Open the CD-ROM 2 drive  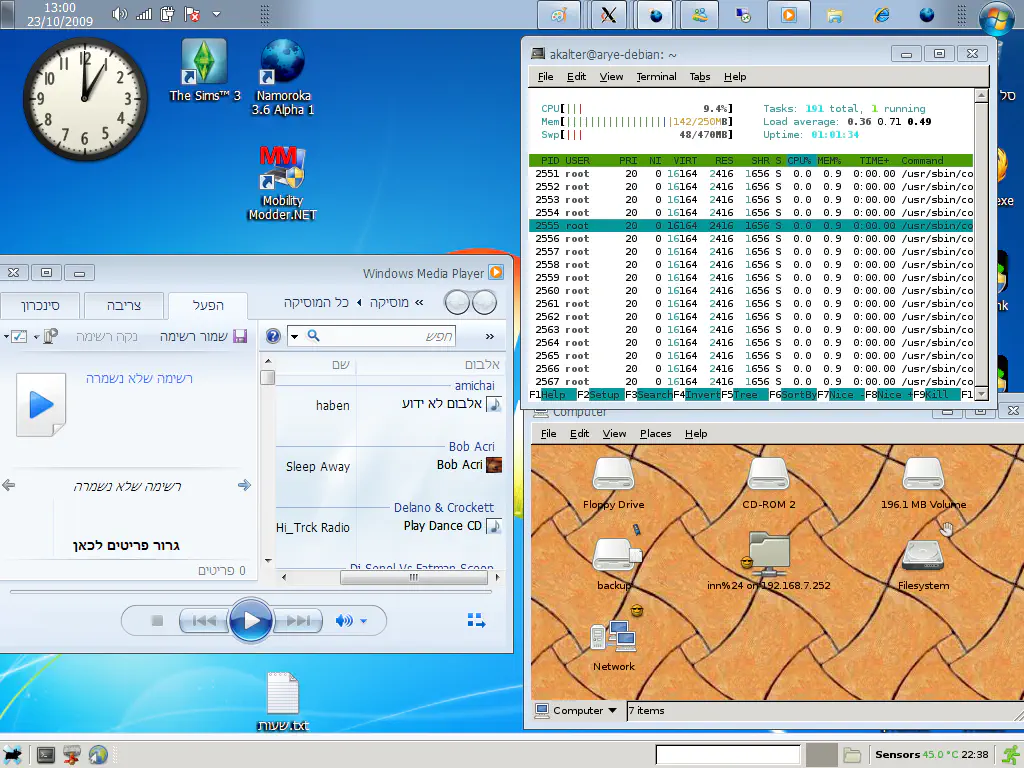pyautogui.click(x=768, y=475)
